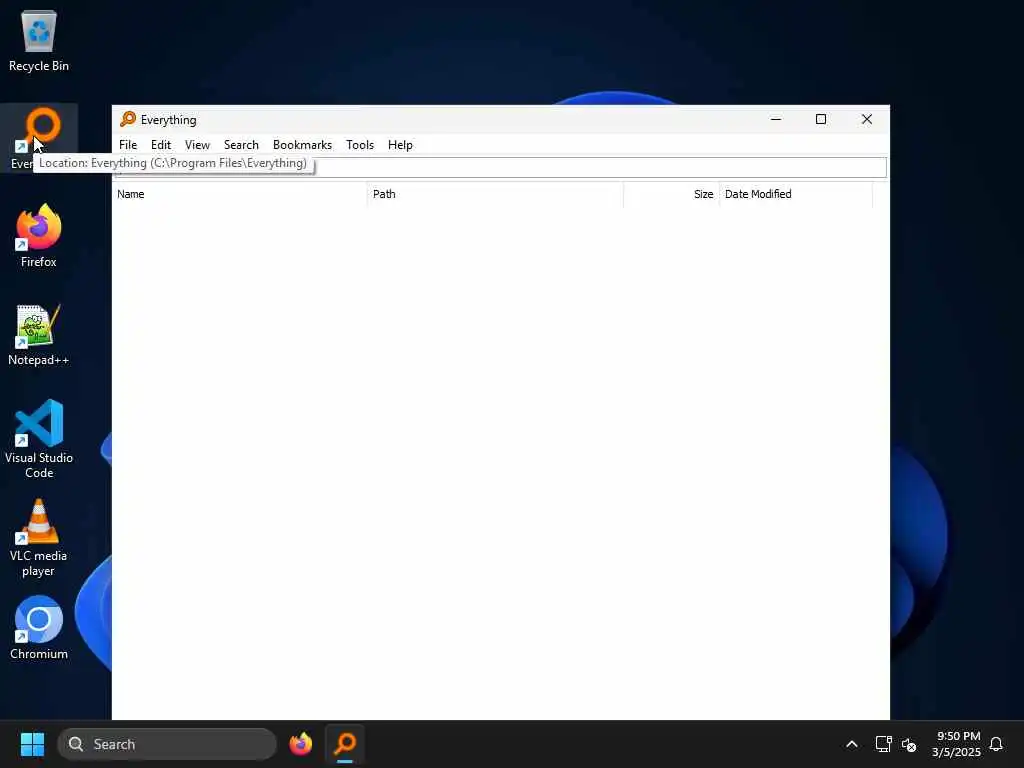
Task: Select the Firefox desktop shortcut
Action: point(39,236)
